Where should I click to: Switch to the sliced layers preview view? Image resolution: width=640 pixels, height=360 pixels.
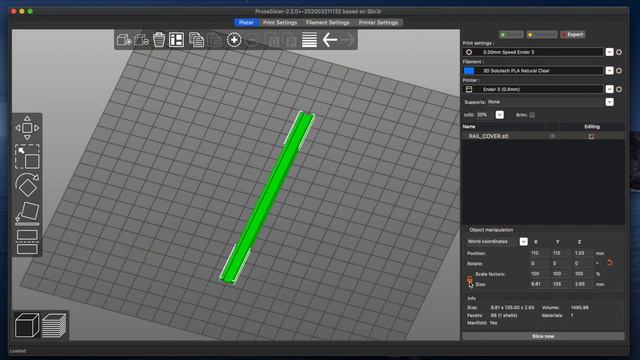click(54, 325)
